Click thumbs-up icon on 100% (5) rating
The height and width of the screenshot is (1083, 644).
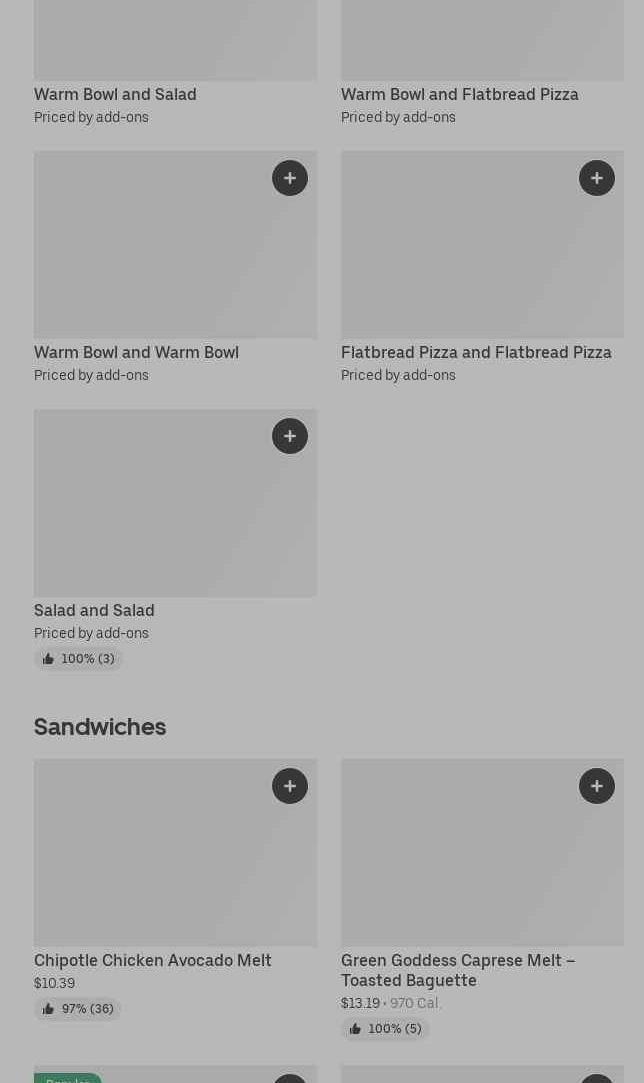pyautogui.click(x=355, y=1029)
